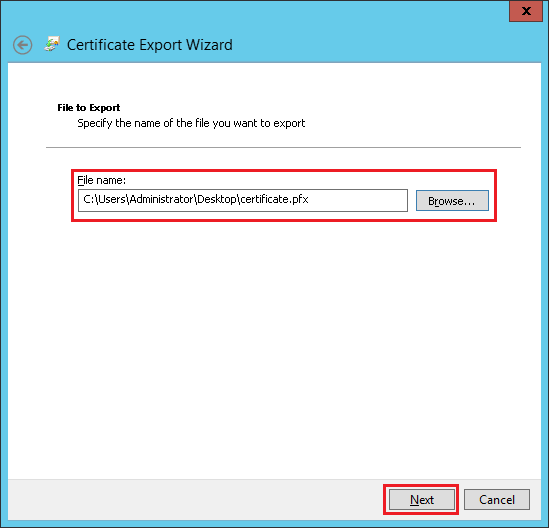Click the Certificate Export Wizard icon

[x=52, y=44]
